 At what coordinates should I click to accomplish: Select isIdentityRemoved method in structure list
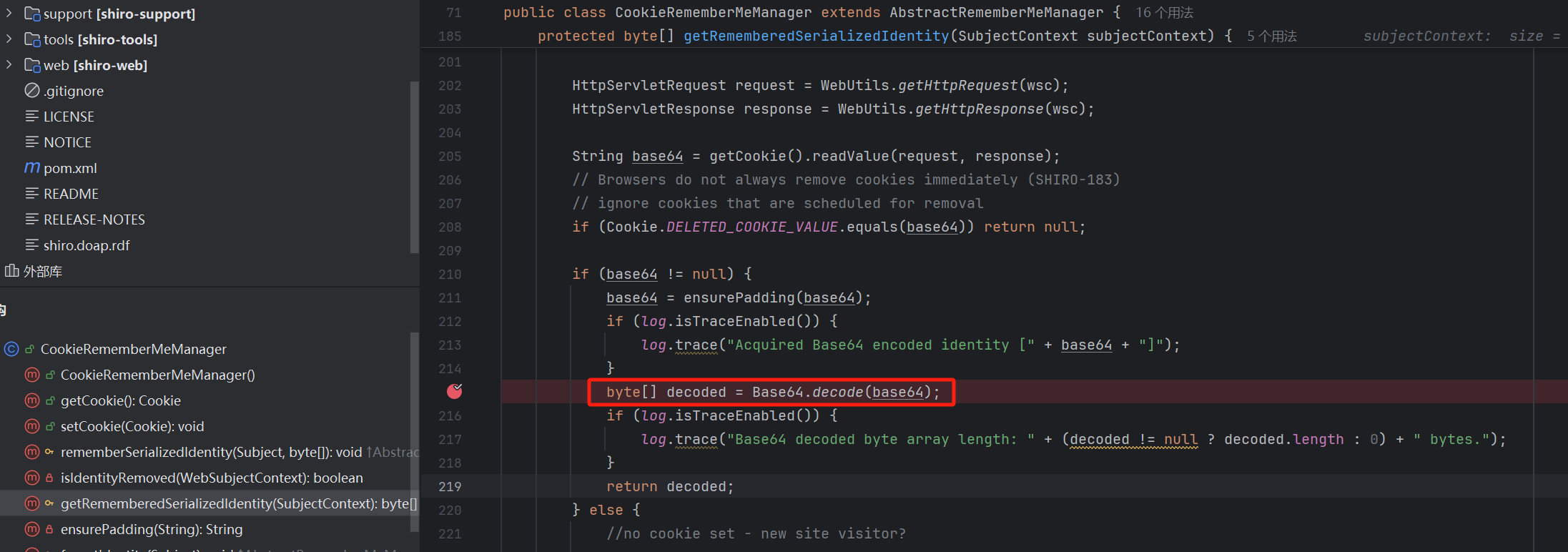pyautogui.click(x=212, y=478)
